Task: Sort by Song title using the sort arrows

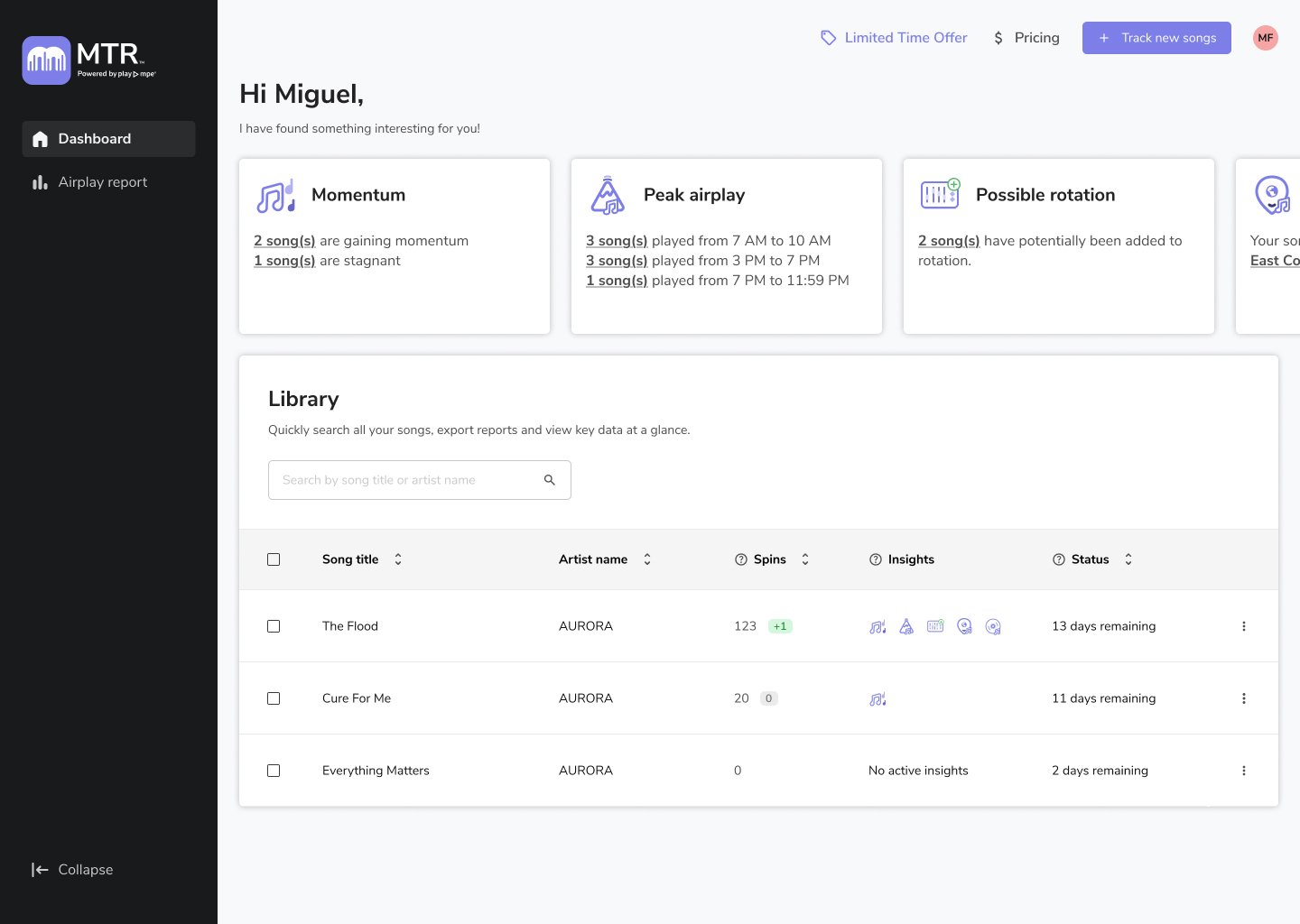Action: [398, 559]
